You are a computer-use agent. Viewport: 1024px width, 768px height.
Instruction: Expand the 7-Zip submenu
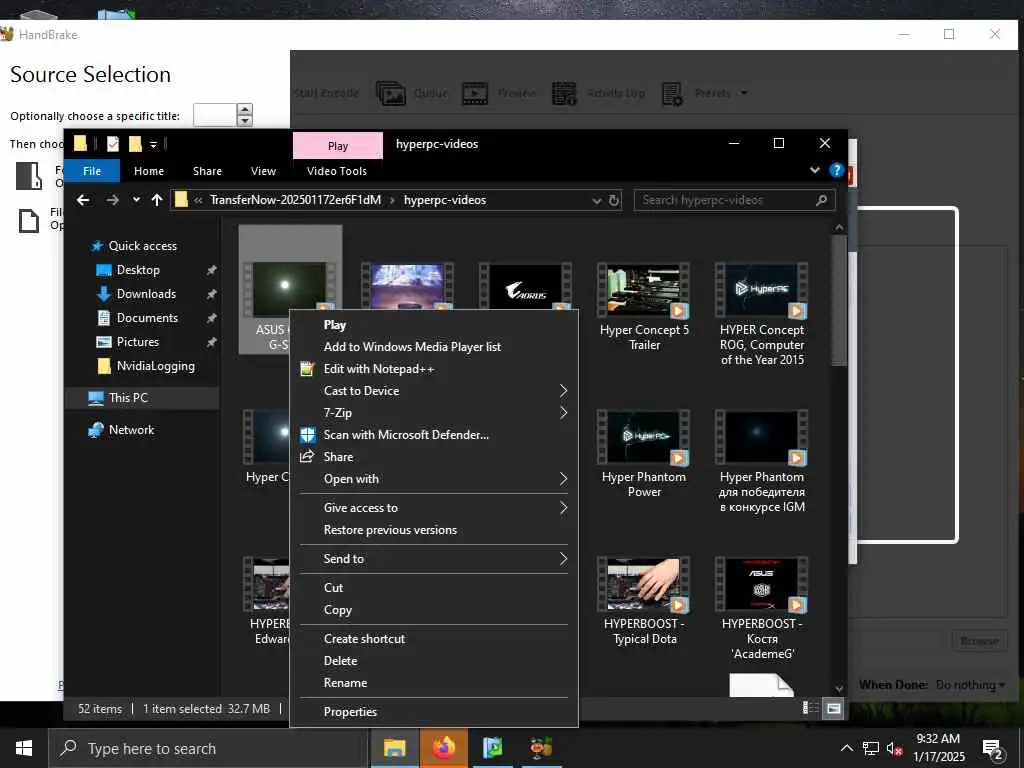click(x=434, y=413)
